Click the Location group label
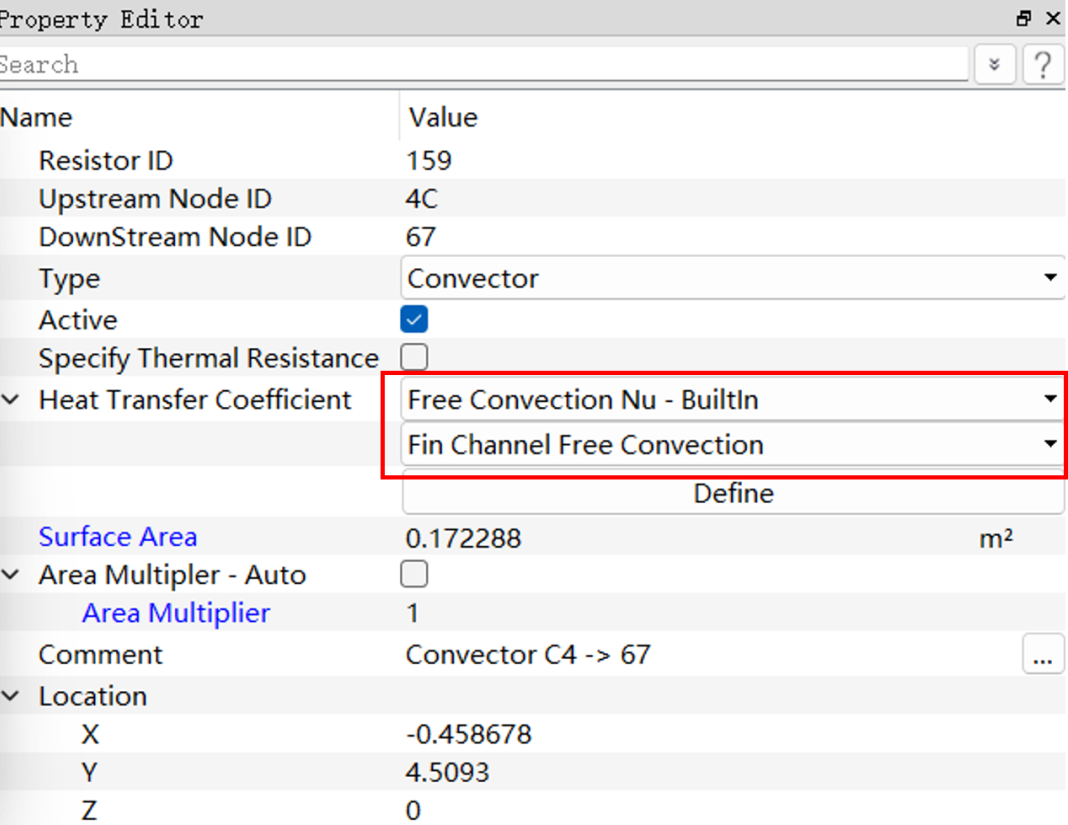 click(93, 696)
